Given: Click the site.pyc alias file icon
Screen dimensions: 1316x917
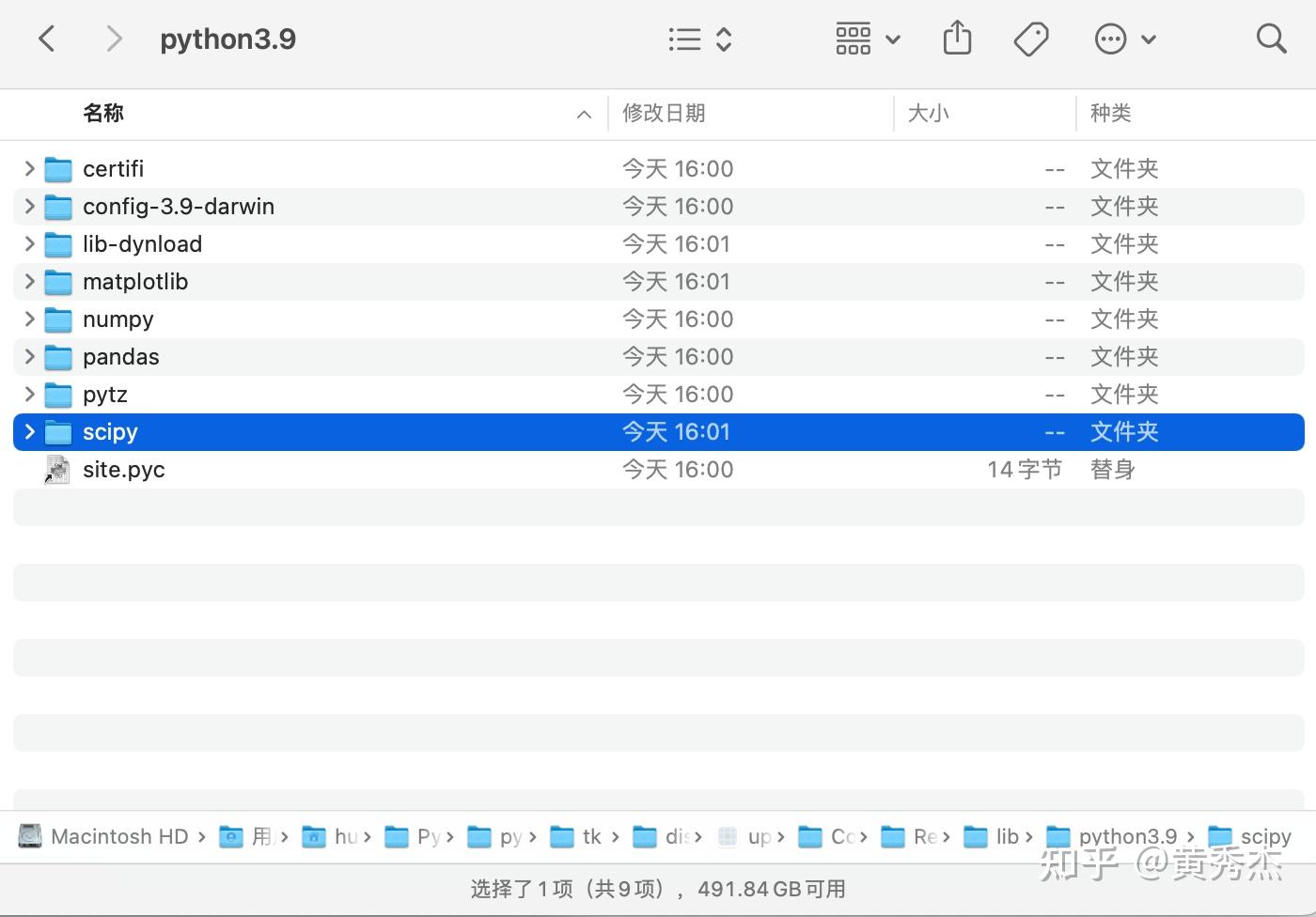Looking at the screenshot, I should 57,470.
